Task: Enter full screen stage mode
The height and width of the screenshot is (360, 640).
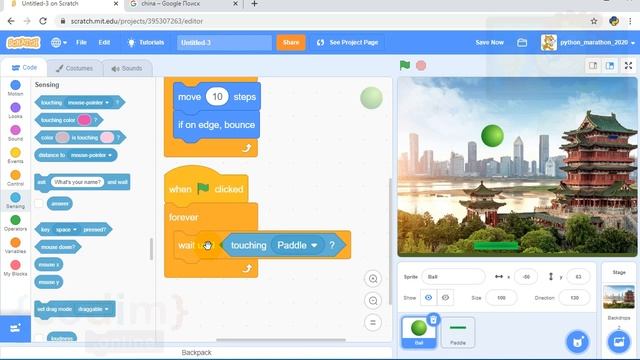Action: (x=628, y=65)
